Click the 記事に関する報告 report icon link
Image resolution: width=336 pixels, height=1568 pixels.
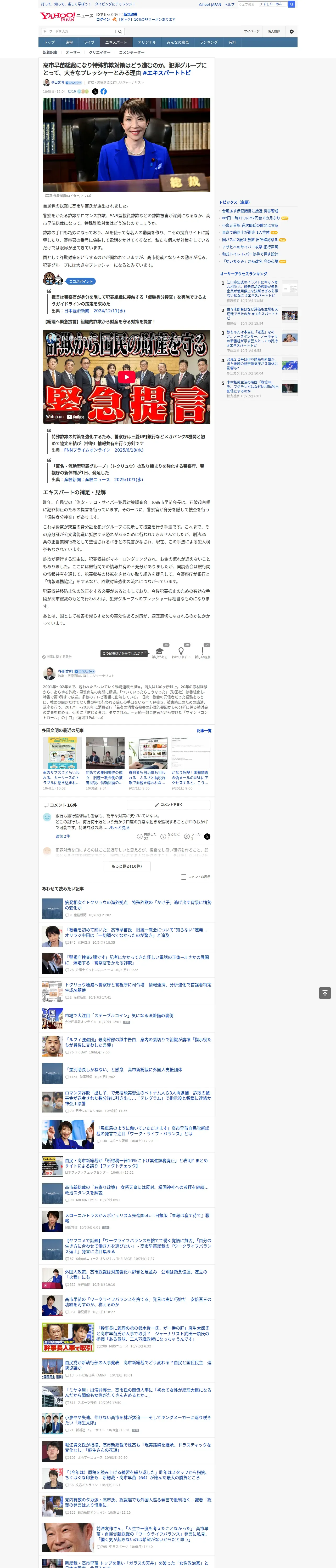coord(57,657)
